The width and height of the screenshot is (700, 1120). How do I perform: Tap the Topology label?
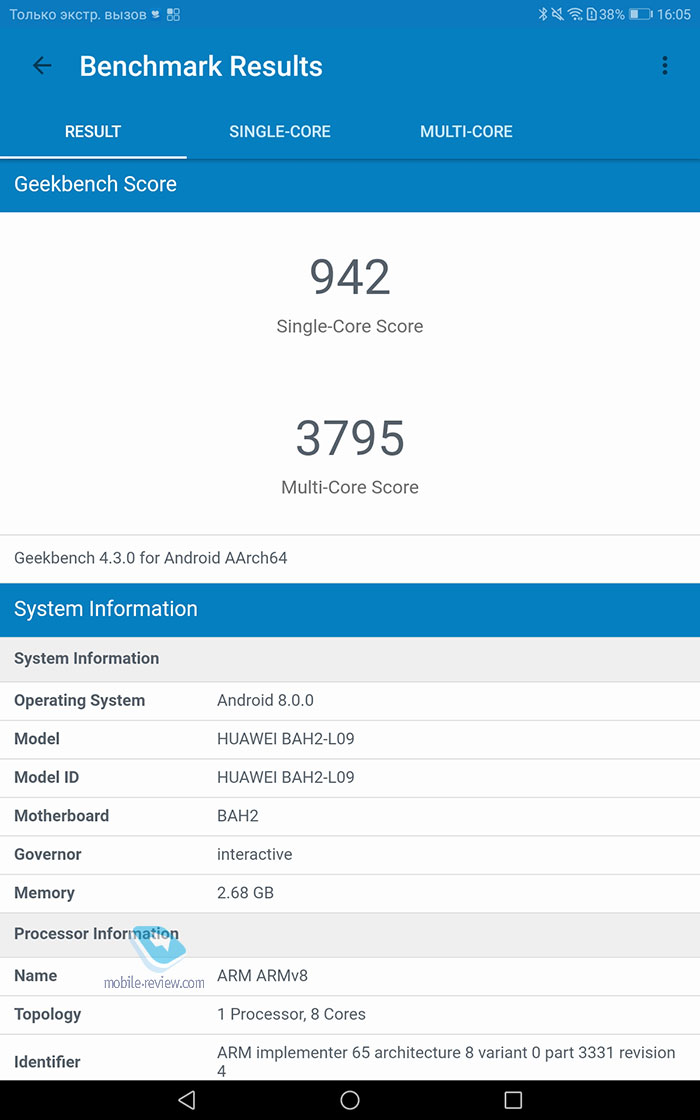48,1014
